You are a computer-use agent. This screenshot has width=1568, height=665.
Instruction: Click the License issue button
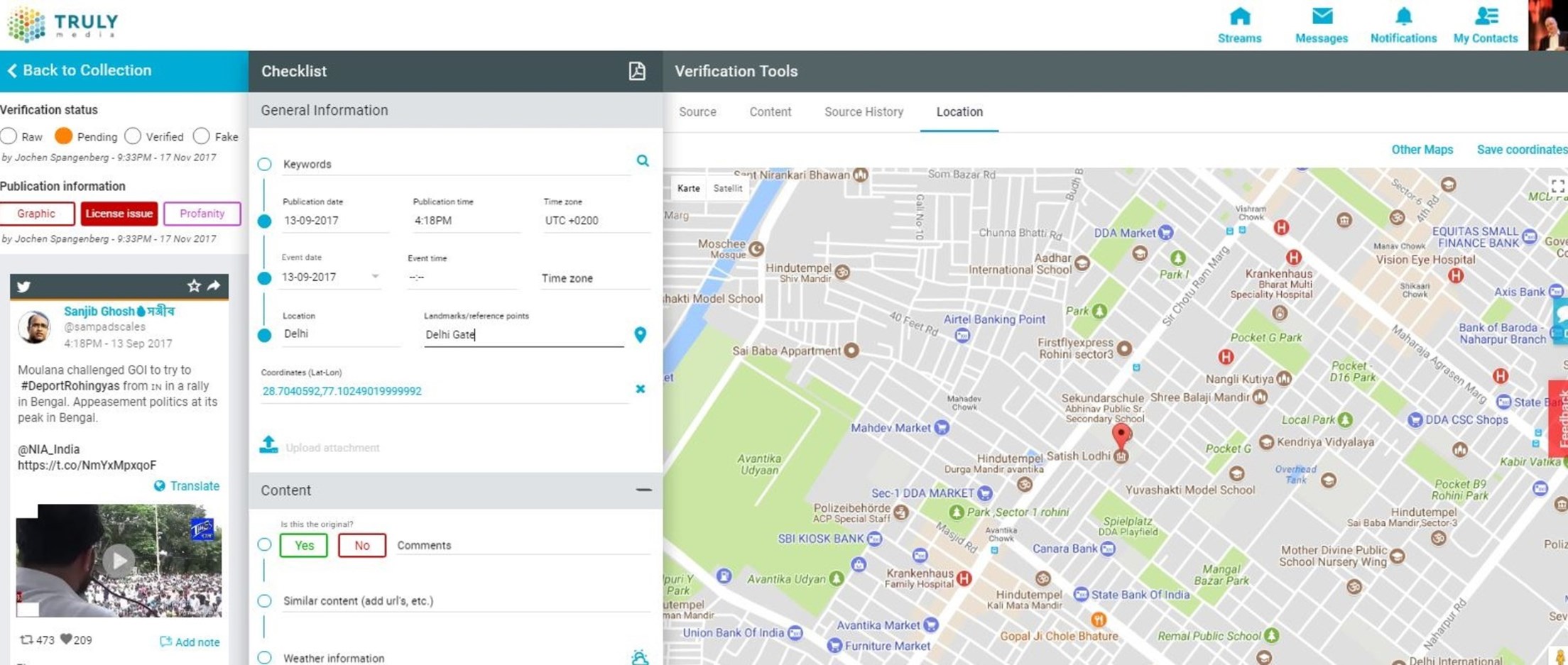[x=119, y=214]
